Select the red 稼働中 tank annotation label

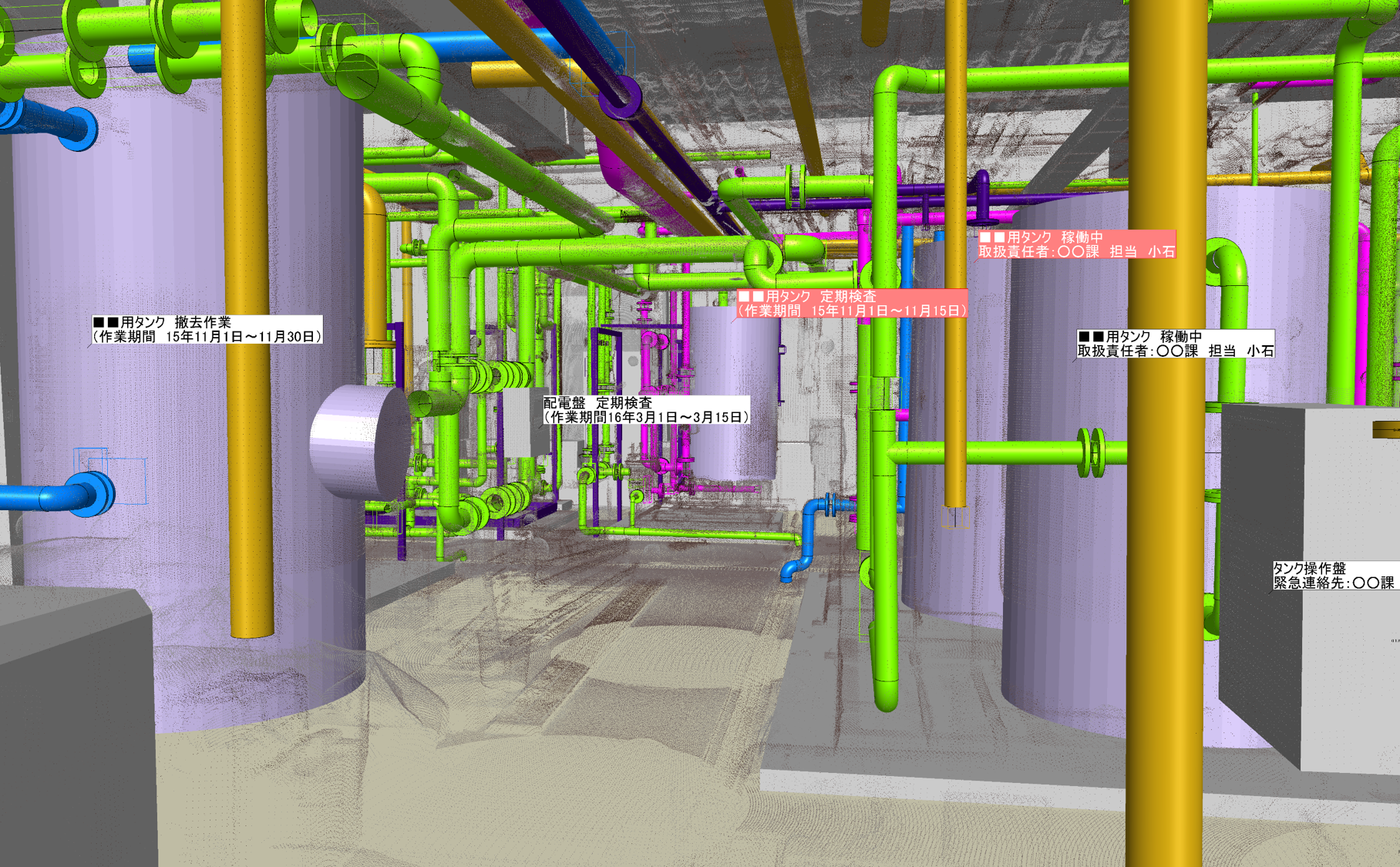[1076, 244]
